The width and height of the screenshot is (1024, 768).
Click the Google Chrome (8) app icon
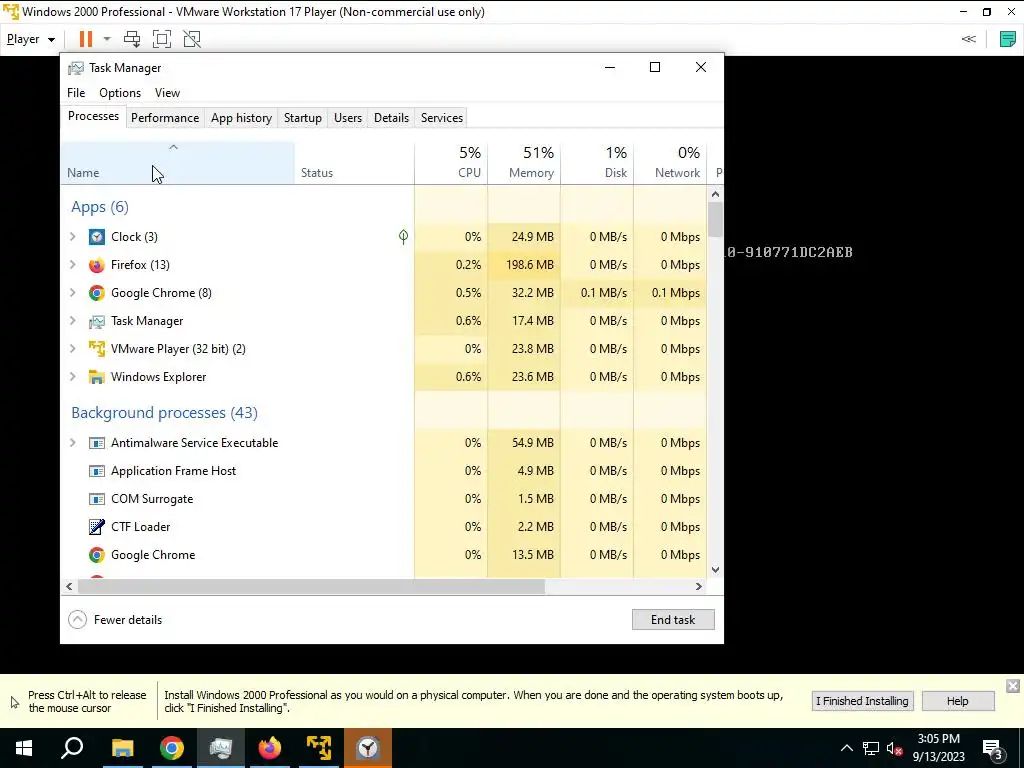coord(97,293)
